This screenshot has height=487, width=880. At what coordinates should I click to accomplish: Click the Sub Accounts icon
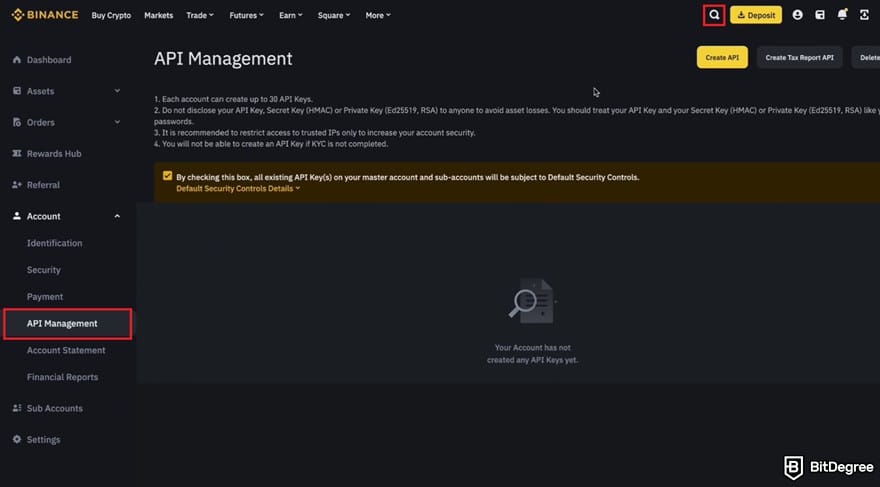coord(17,408)
